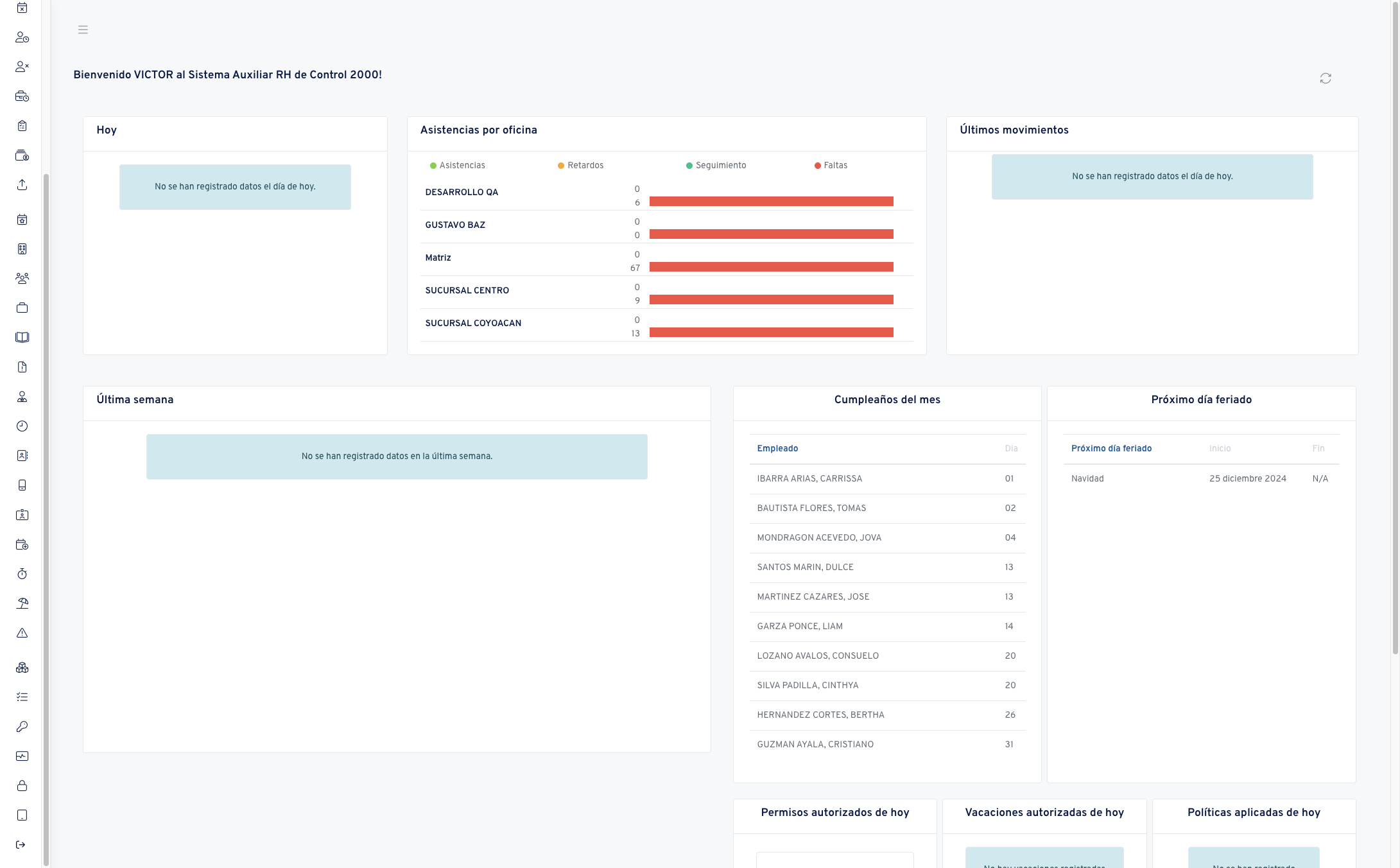
Task: Open the mobile phone sidebar icon
Action: [x=22, y=485]
